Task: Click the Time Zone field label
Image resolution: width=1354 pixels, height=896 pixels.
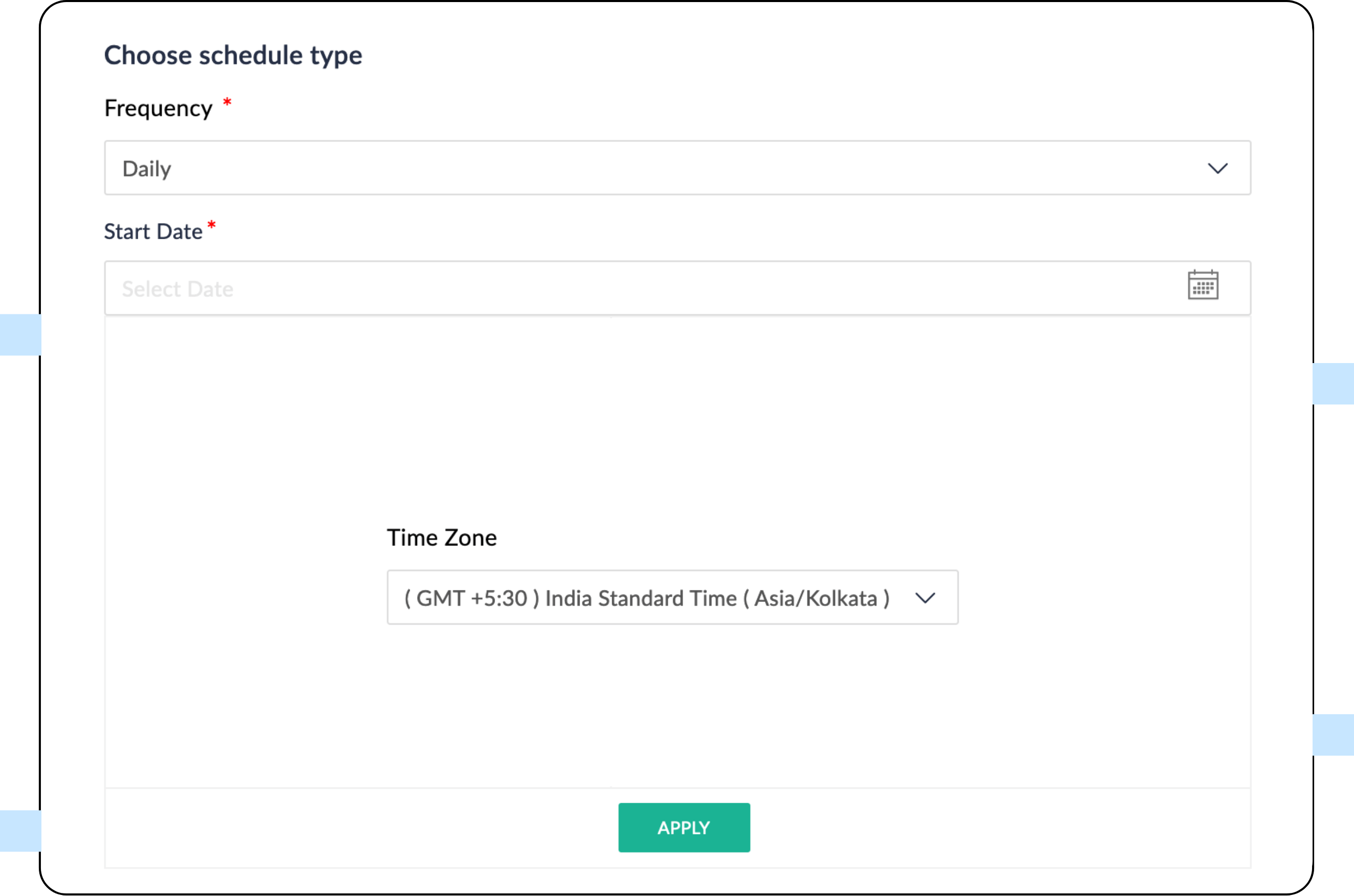Action: pyautogui.click(x=442, y=538)
